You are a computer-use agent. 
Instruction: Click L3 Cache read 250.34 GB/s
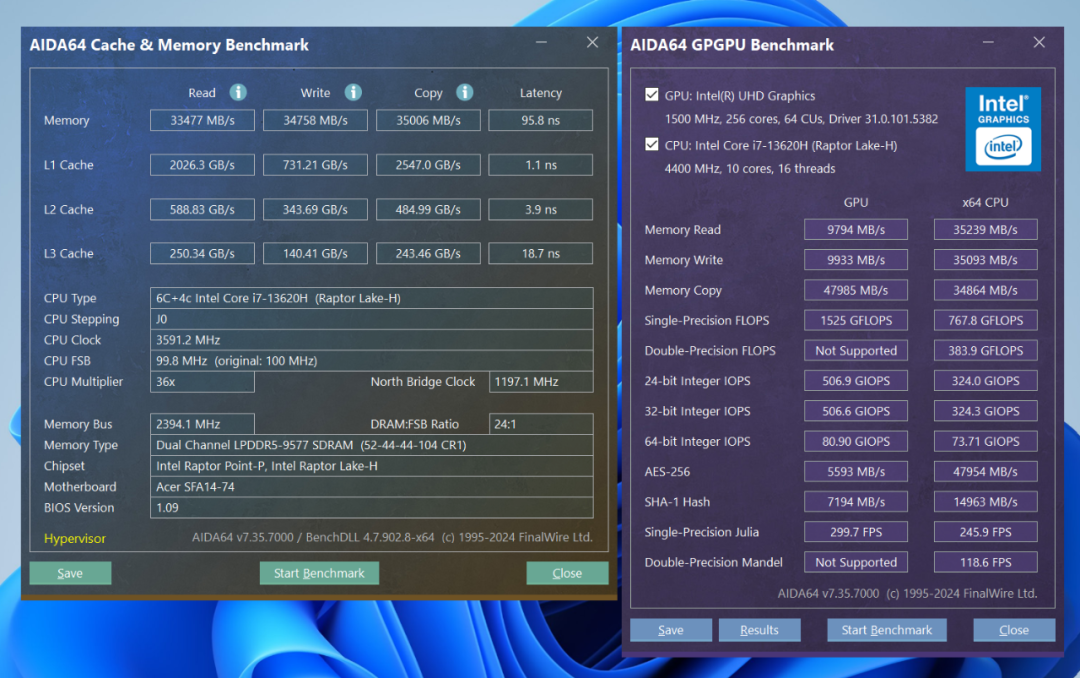202,254
